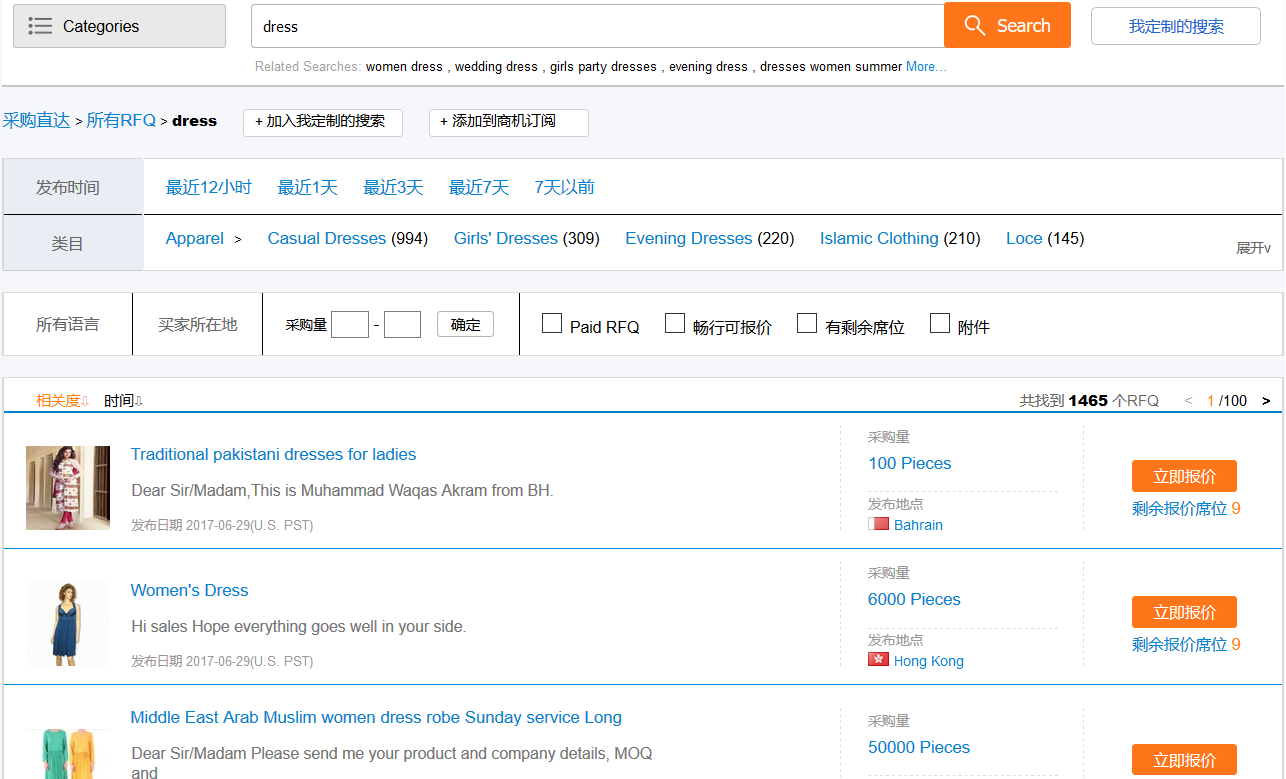Viewport: 1286px width, 779px height.
Task: Sort results by 相关度
Action: [x=63, y=400]
